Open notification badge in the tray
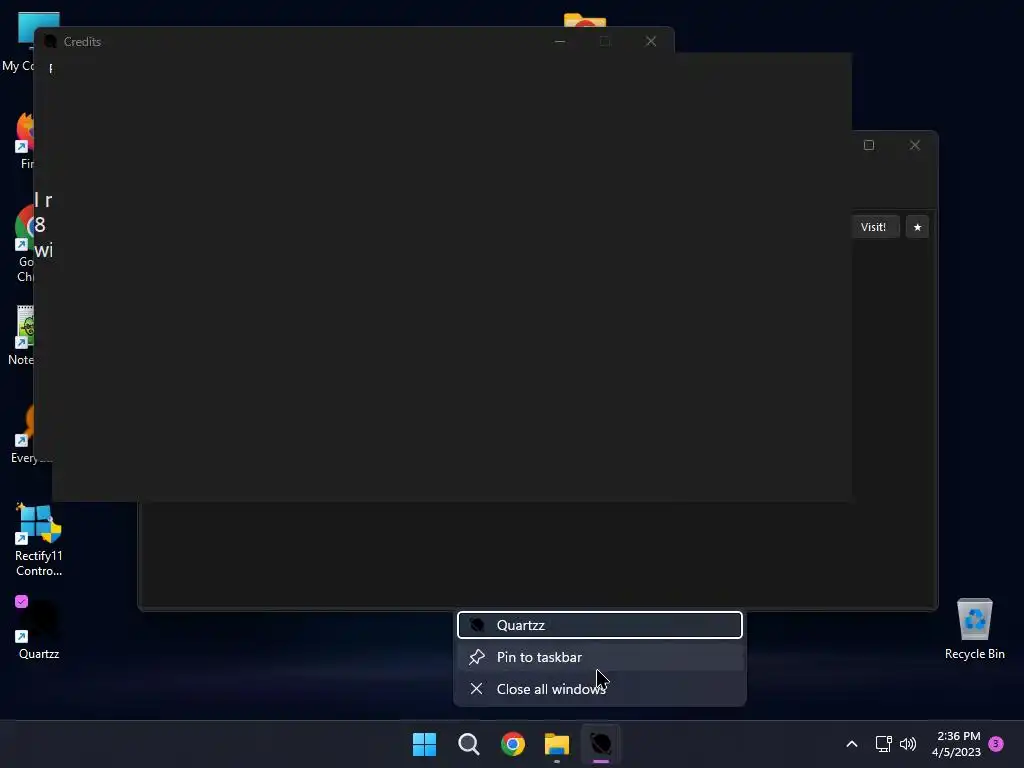The height and width of the screenshot is (768, 1024). [x=996, y=743]
